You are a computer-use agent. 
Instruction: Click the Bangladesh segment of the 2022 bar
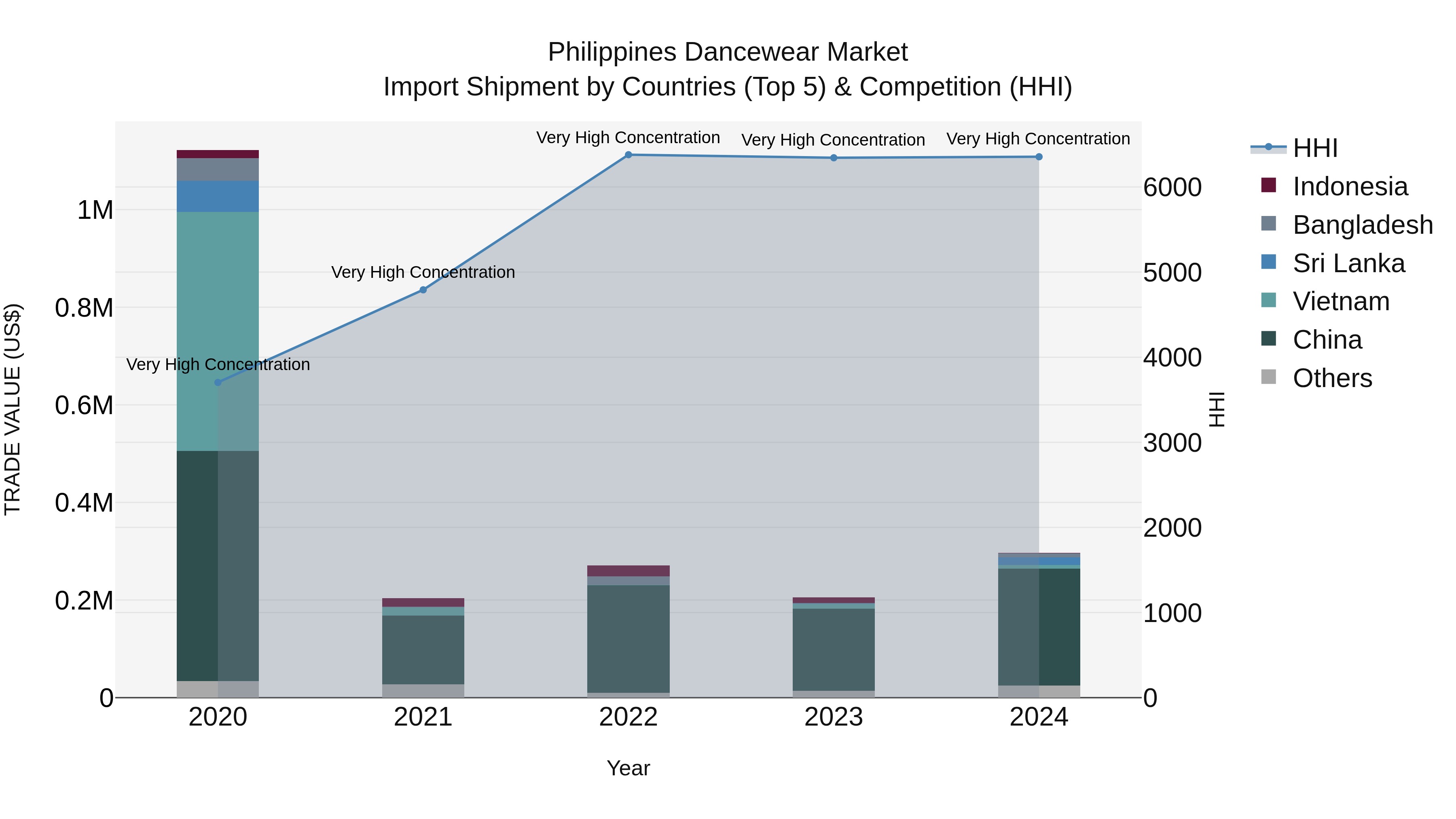(629, 581)
